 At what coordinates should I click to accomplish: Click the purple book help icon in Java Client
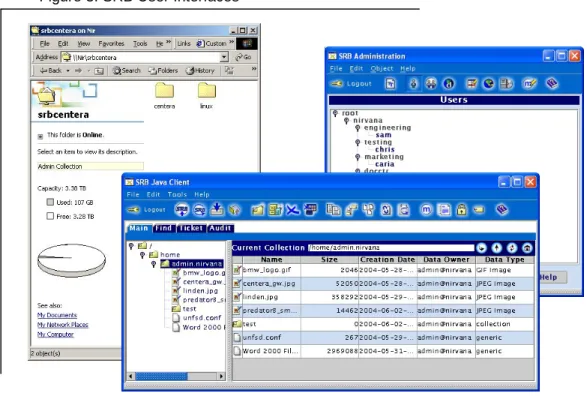[x=502, y=210]
